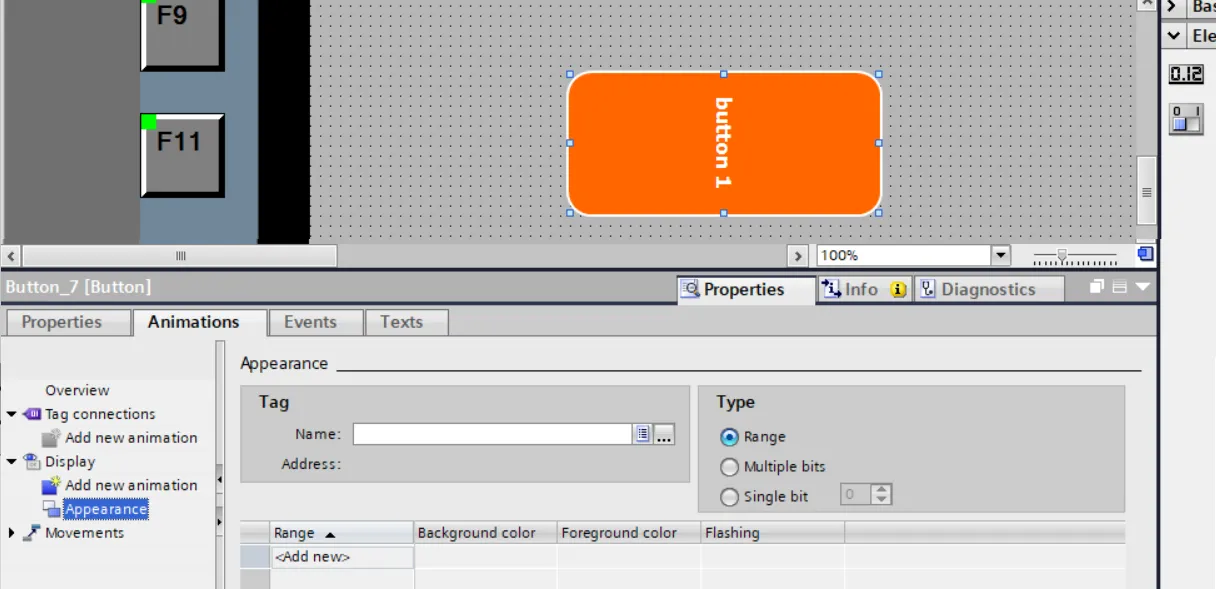Click the F11 function key button

point(182,155)
